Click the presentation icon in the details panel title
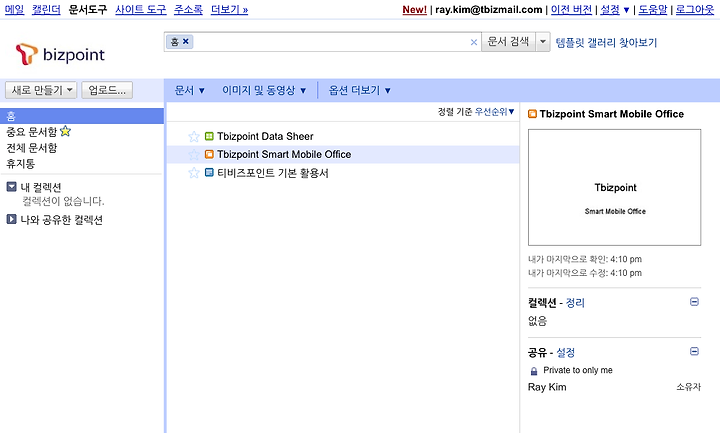The width and height of the screenshot is (720, 433). click(532, 114)
